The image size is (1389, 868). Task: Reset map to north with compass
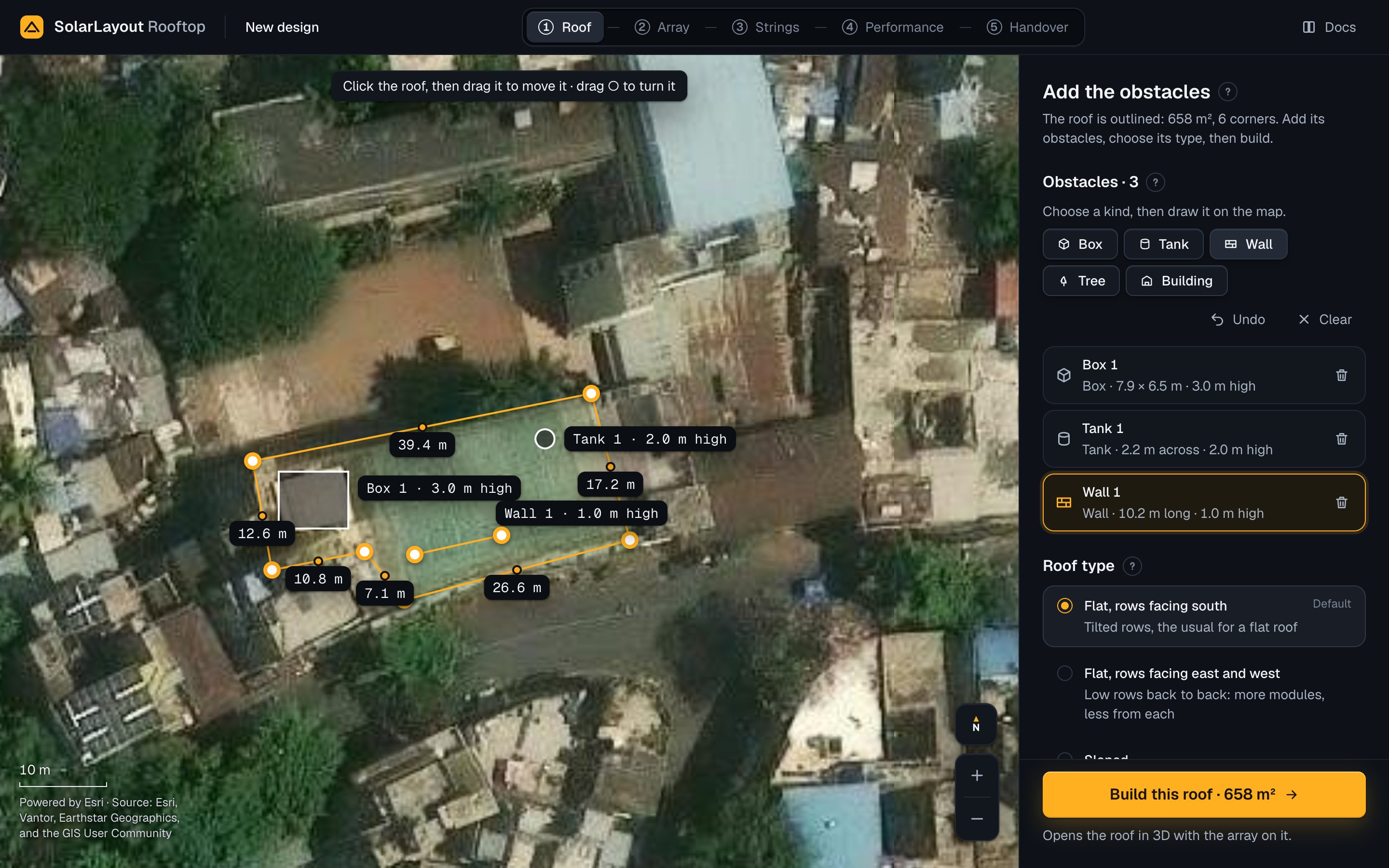(x=976, y=724)
